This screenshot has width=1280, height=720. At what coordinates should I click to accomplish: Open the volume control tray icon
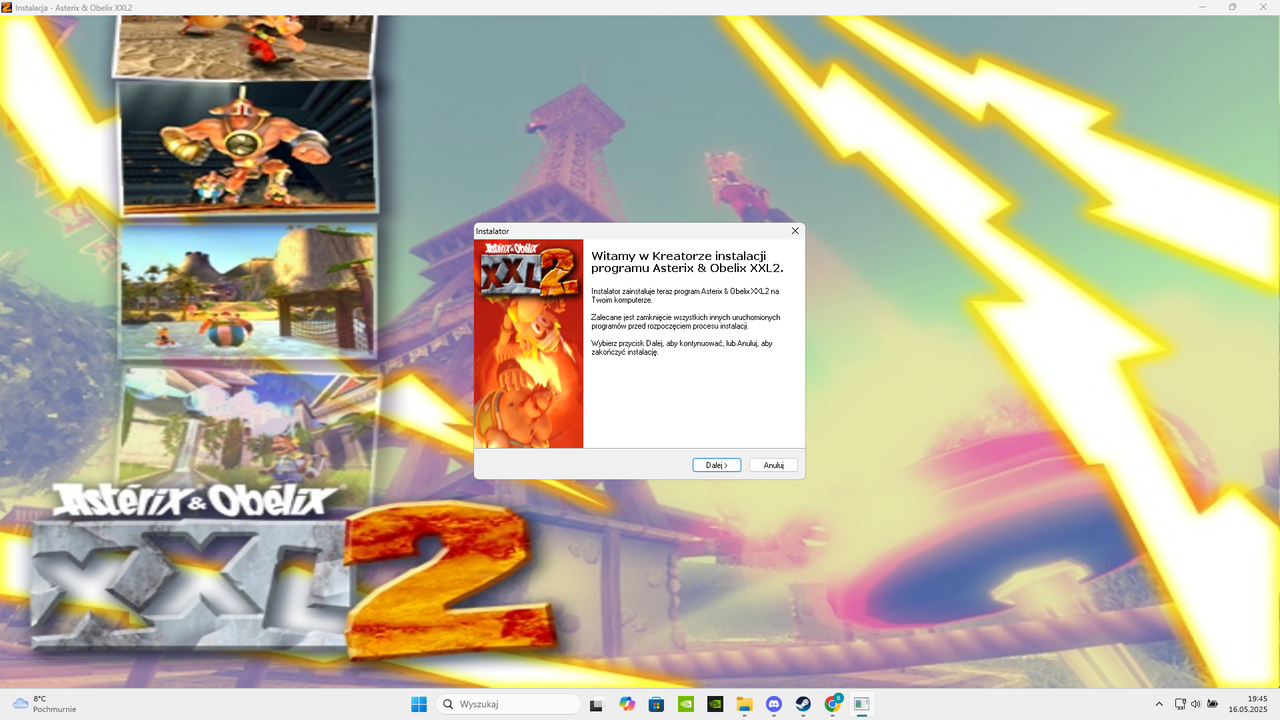point(1196,704)
